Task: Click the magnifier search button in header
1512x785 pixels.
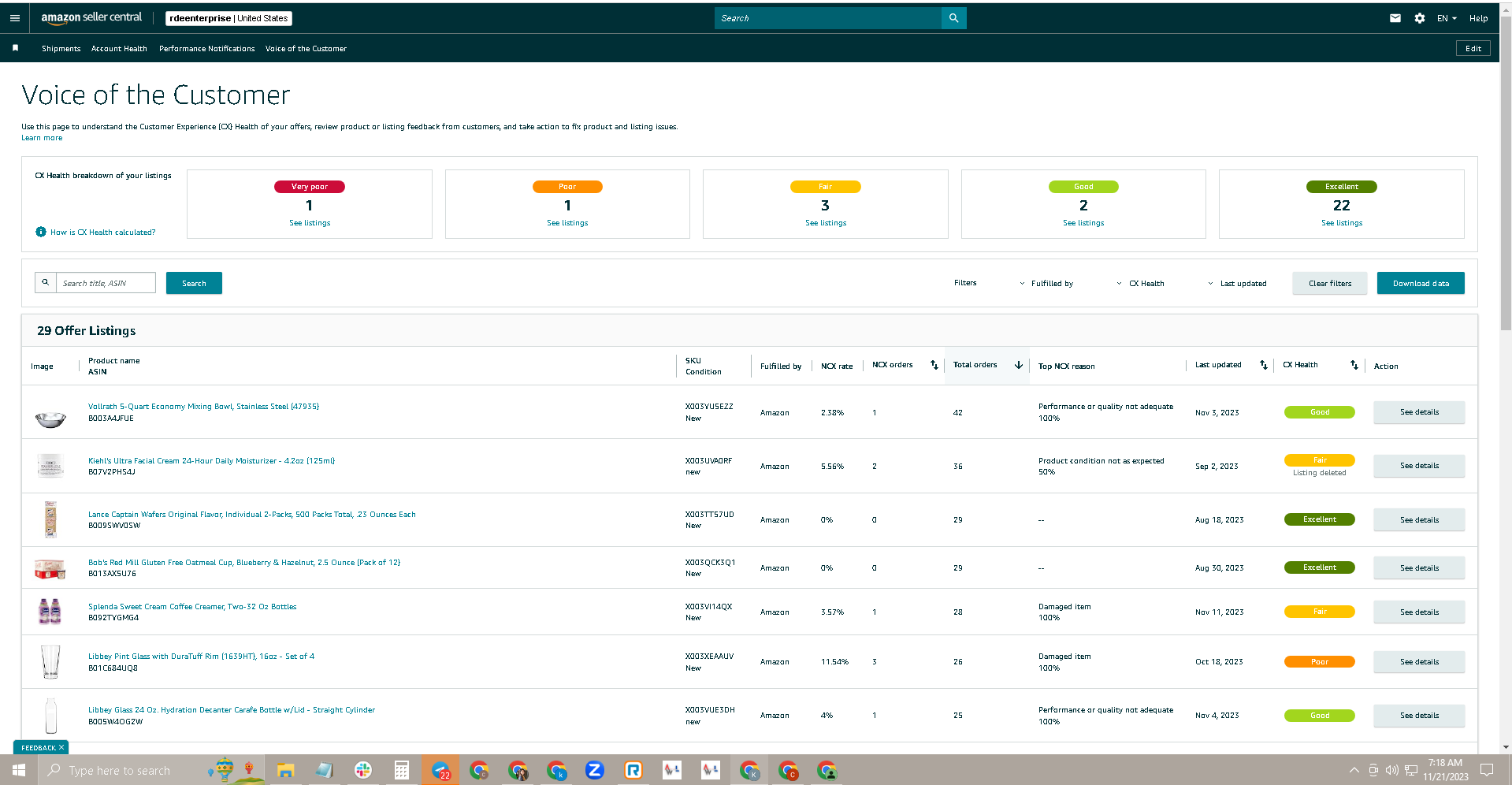Action: pos(953,18)
